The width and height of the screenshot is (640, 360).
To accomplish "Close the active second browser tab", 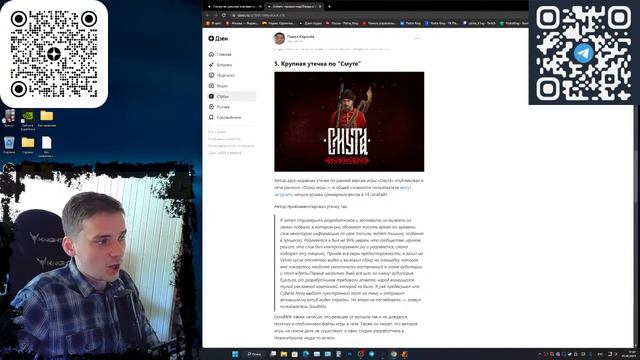I will click(x=320, y=7).
